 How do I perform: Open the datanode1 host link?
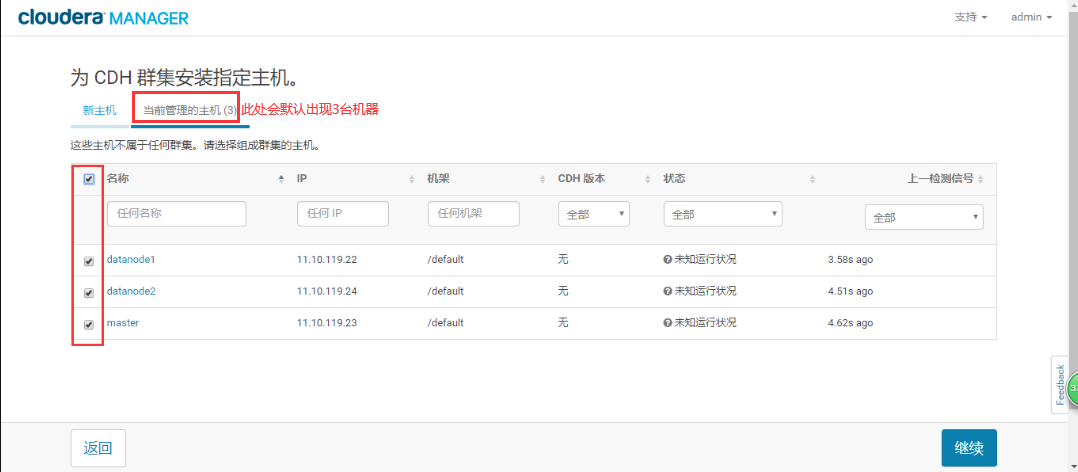(131, 260)
